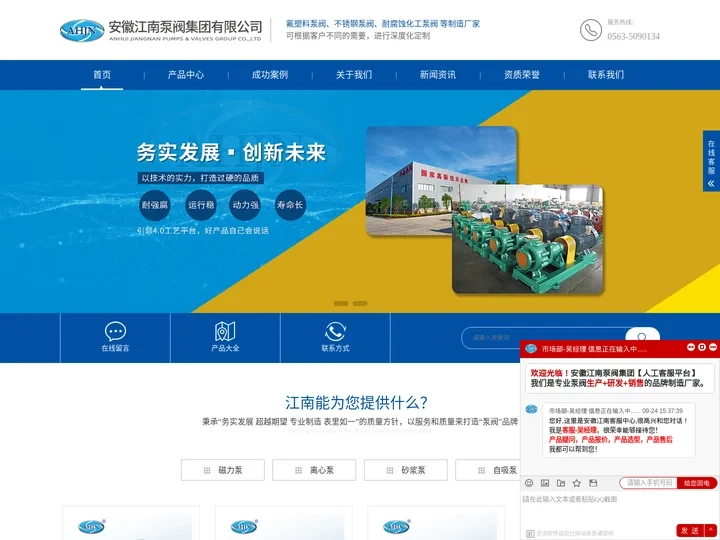Open 关于我们 nav item
The width and height of the screenshot is (720, 540).
coord(354,75)
